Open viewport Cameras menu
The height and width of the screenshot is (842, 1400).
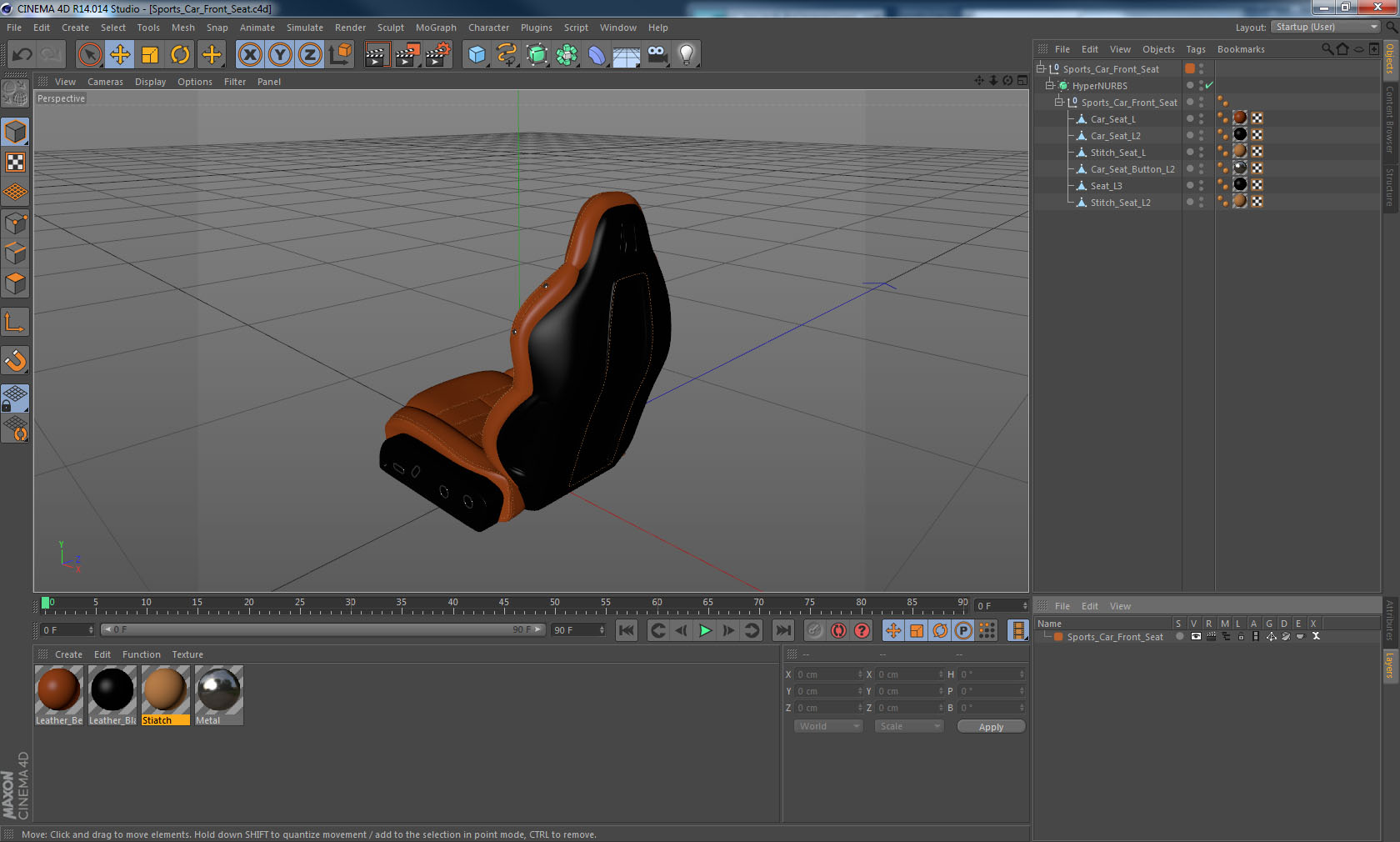[105, 82]
